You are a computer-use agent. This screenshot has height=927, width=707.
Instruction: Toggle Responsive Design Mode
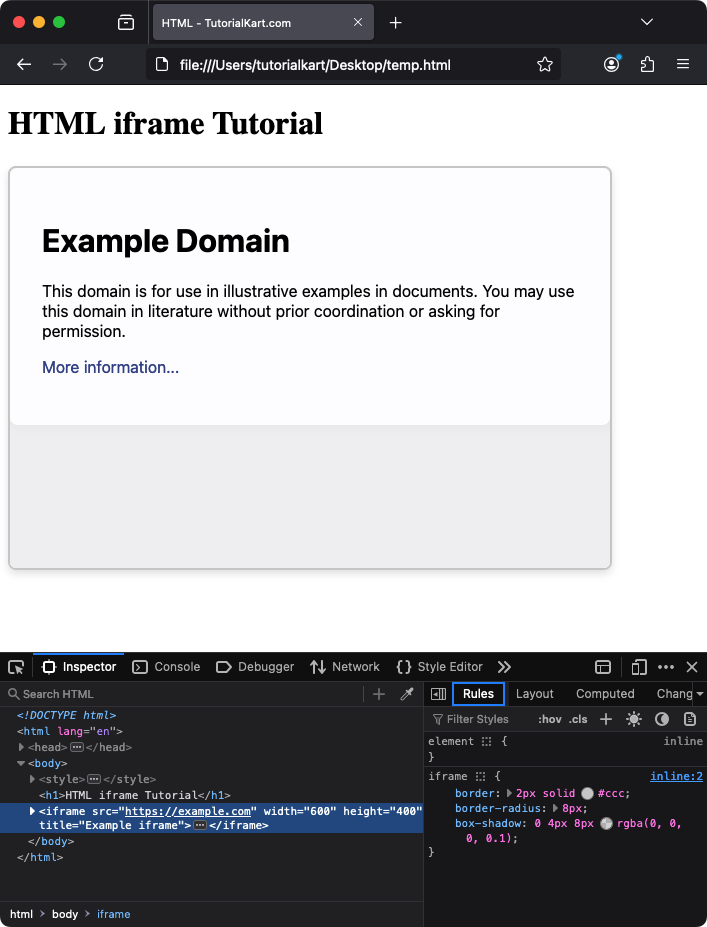(638, 667)
